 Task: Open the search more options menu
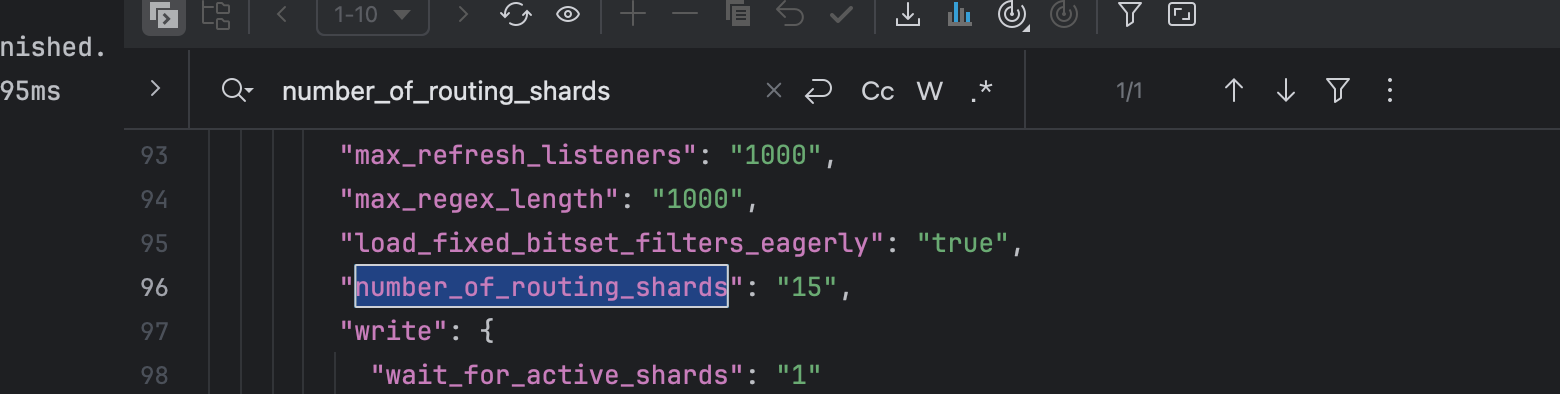click(1390, 91)
